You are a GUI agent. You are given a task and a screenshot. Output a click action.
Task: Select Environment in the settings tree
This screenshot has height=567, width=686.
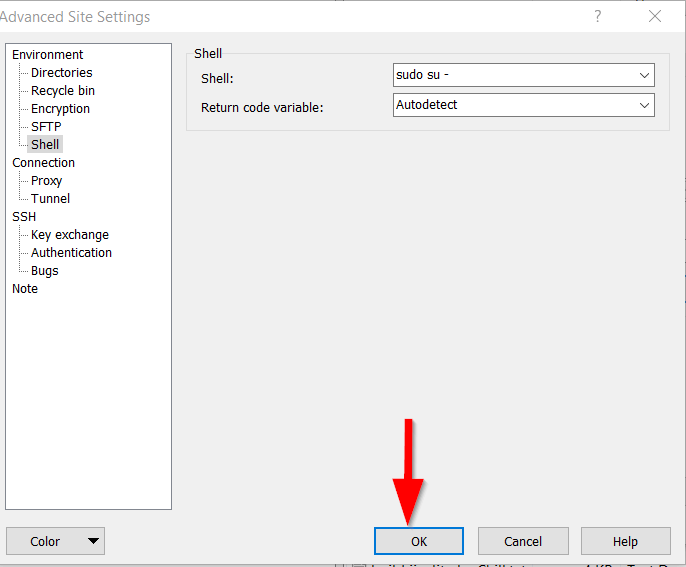[48, 55]
